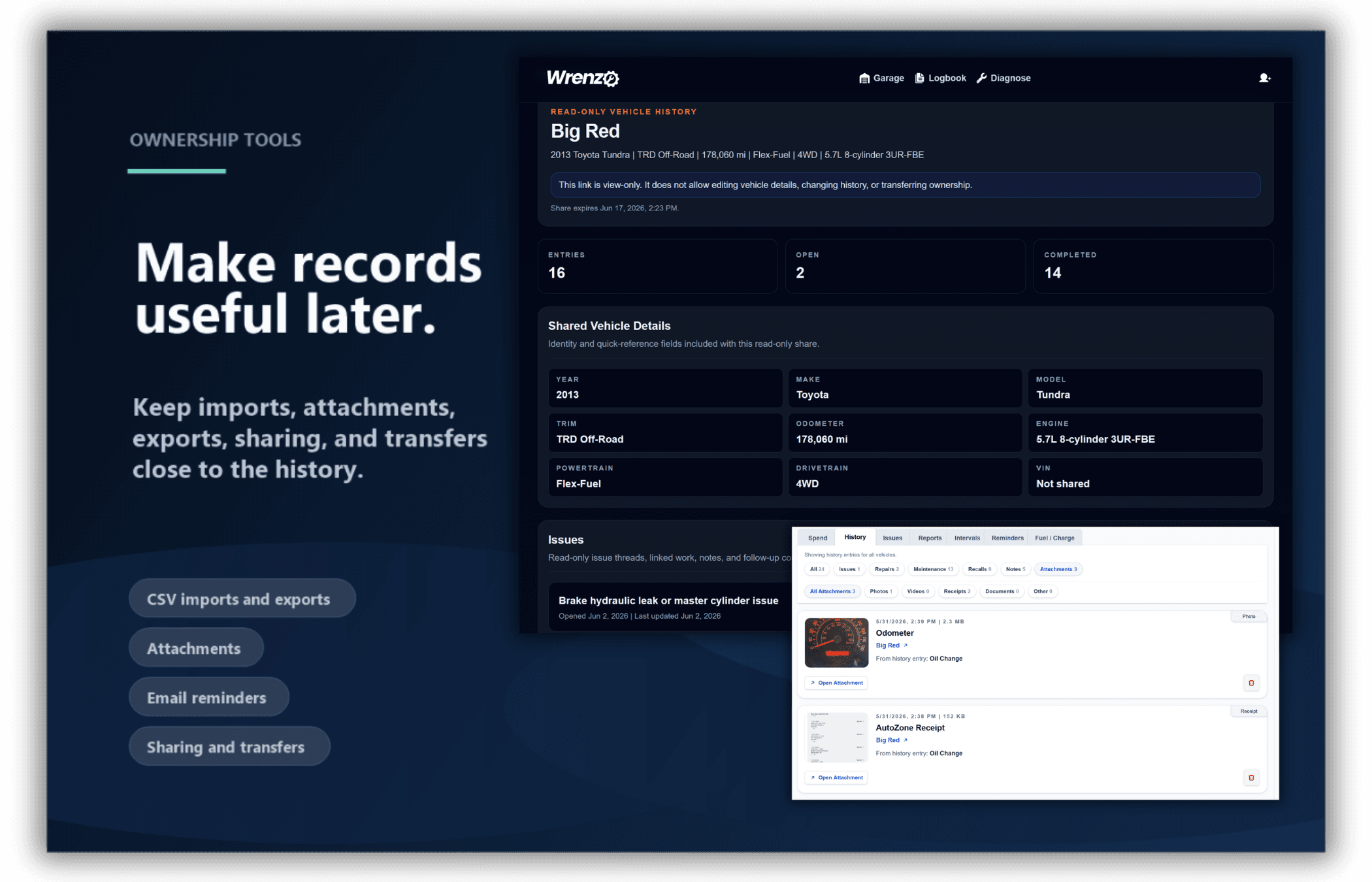Filter attachments by Photos 1
This screenshot has width=1372, height=882.
881,591
